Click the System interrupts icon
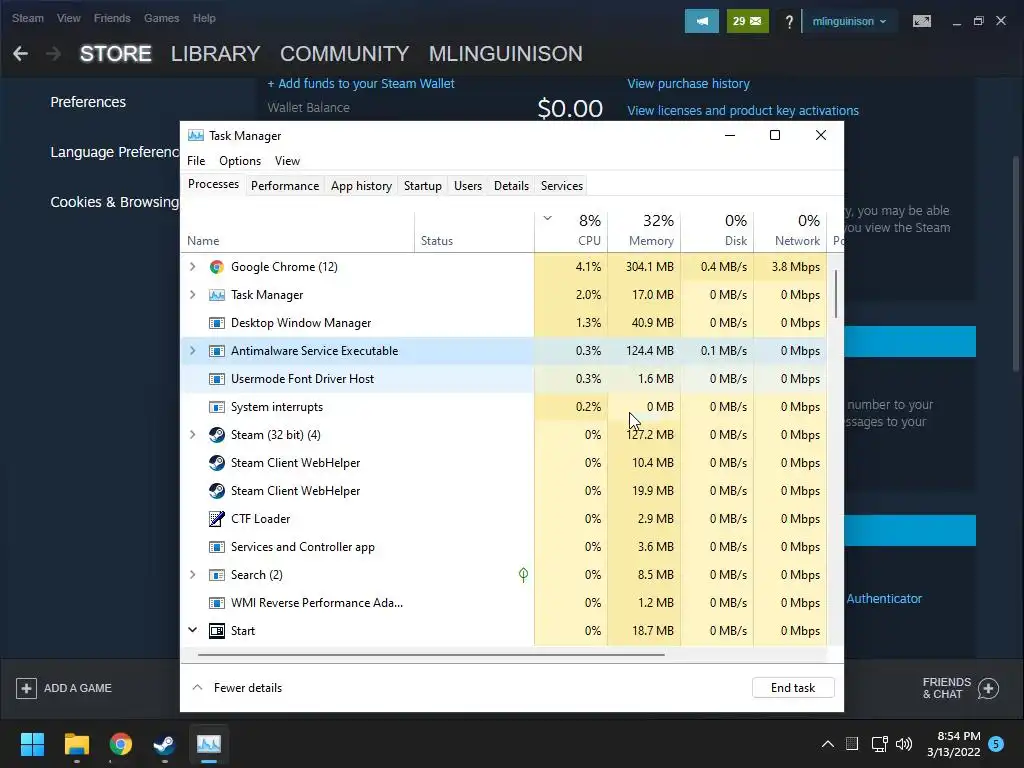 [x=216, y=407]
